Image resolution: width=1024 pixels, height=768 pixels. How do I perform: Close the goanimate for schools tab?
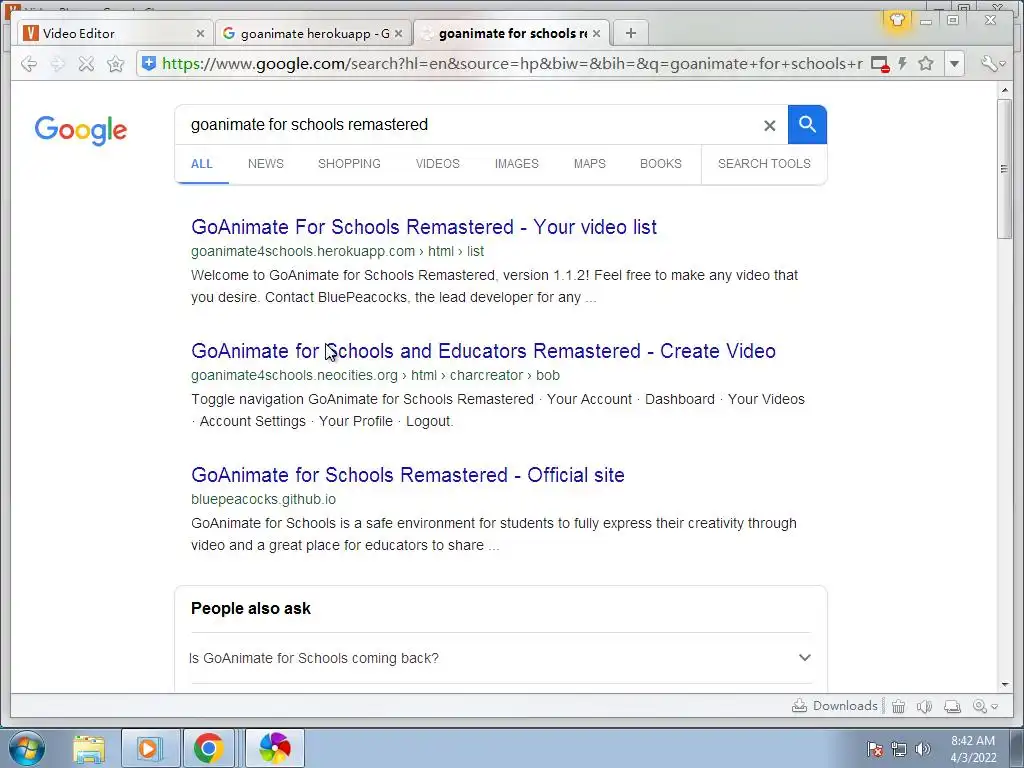596,33
